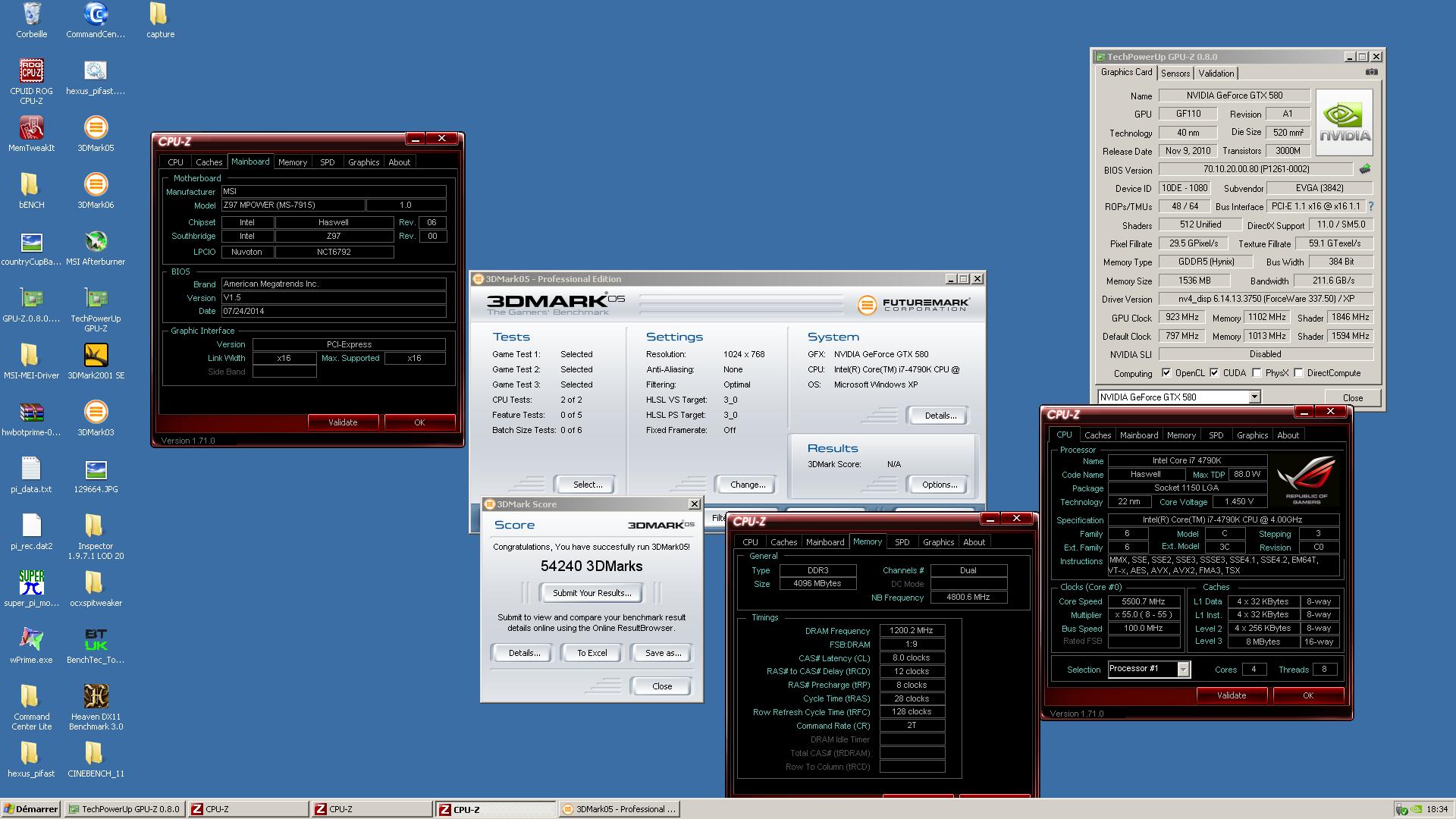1456x819 pixels.
Task: Open BenchTec_Toolbox desktop icon
Action: click(96, 640)
